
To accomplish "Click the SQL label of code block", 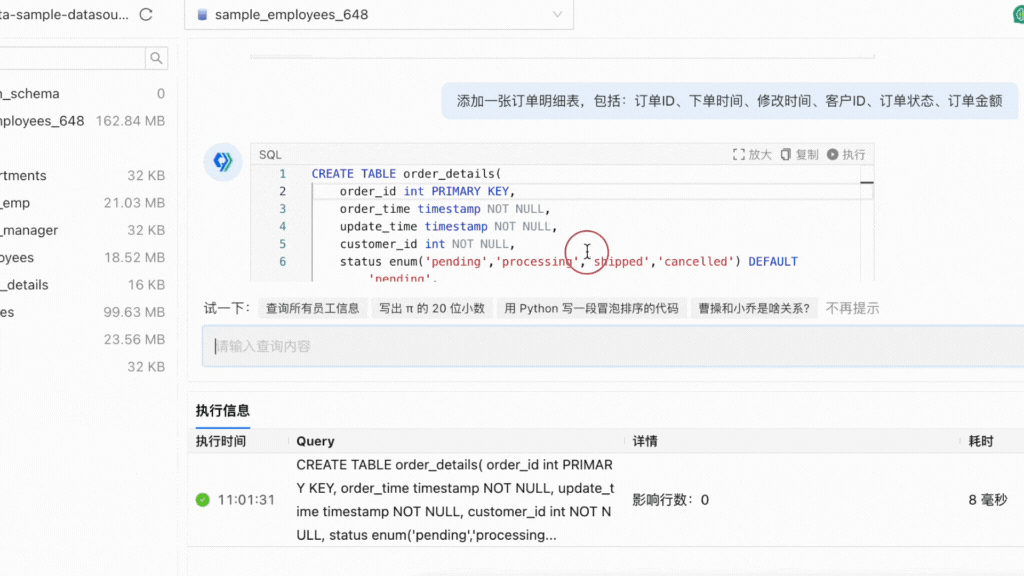I will point(270,155).
